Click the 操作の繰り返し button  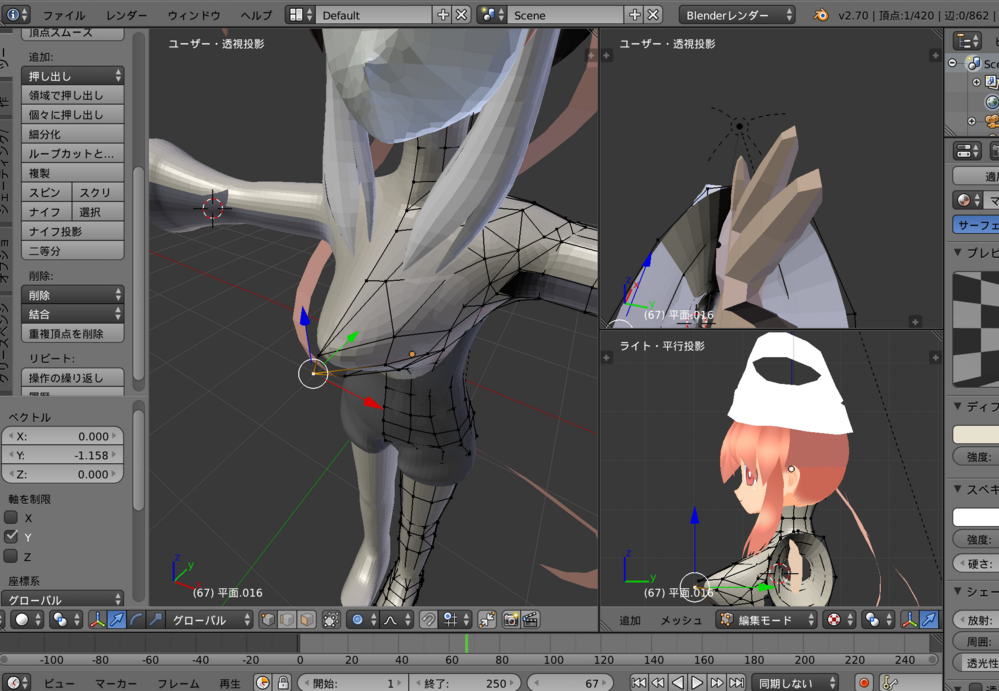tap(73, 378)
